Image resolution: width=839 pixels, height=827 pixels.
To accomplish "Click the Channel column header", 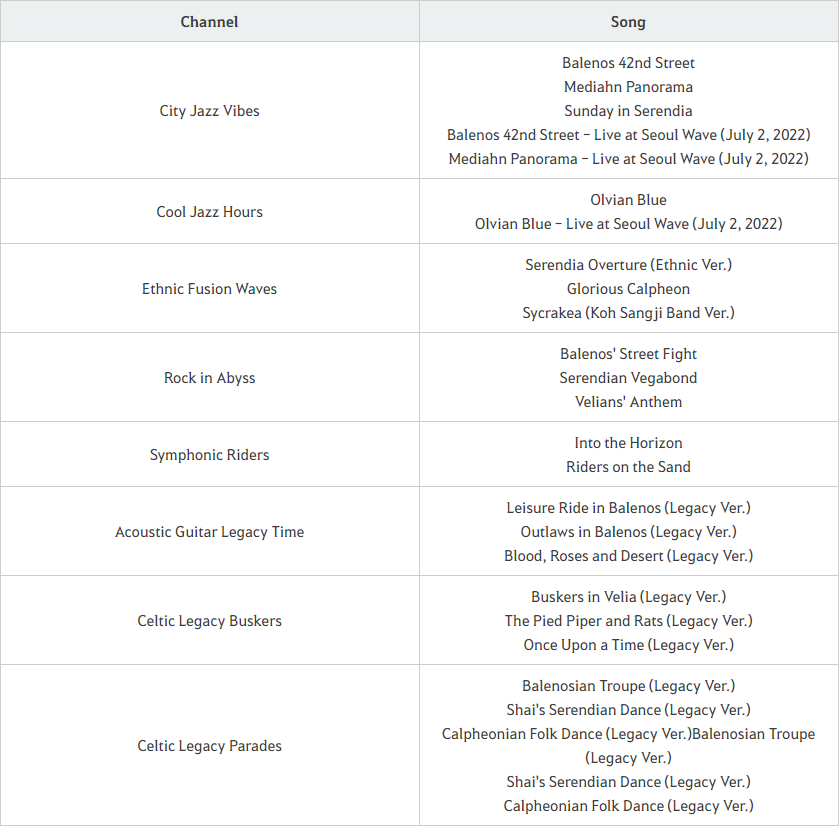I will tap(209, 21).
